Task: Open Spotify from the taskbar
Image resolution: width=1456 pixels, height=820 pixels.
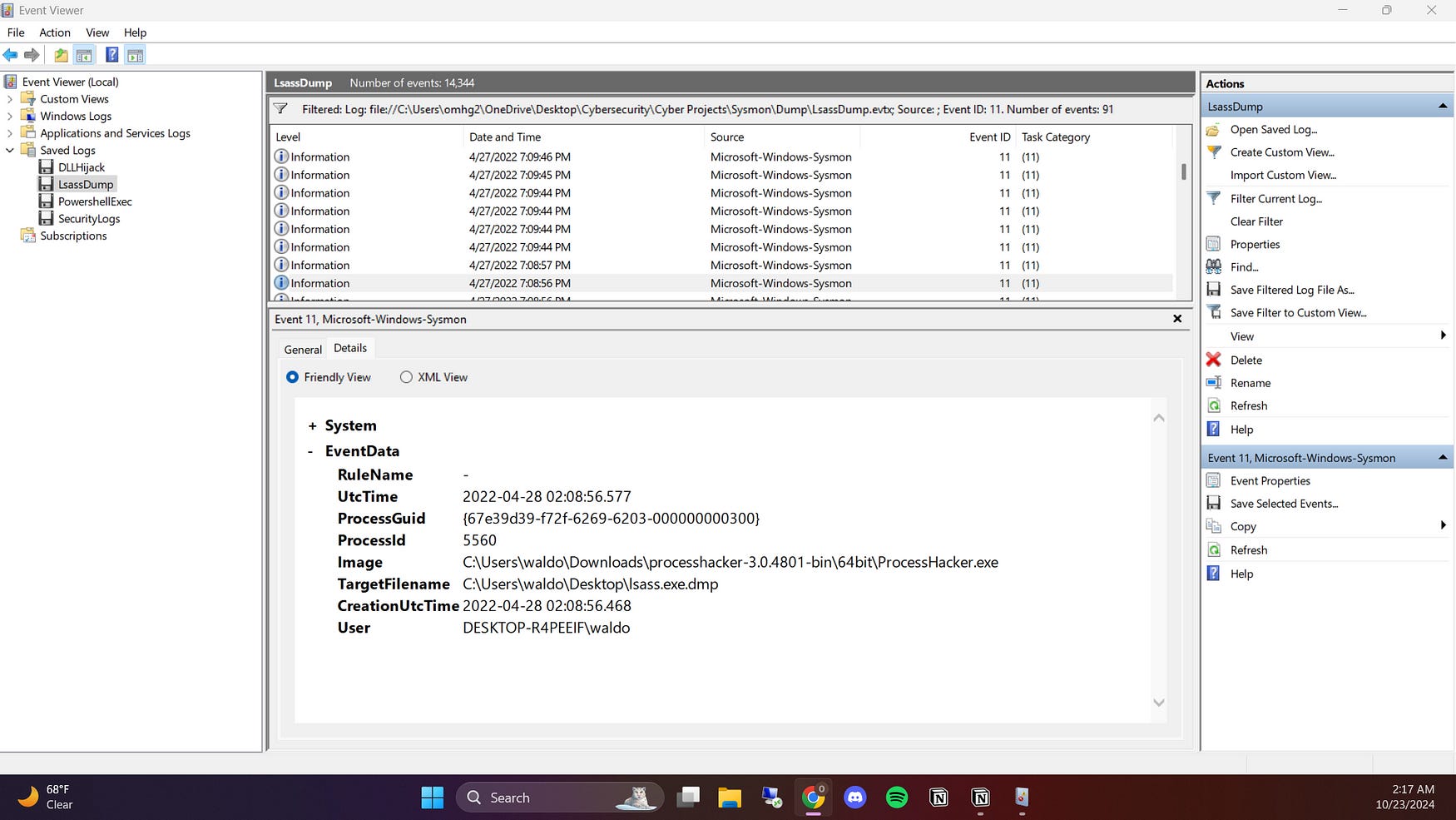Action: coord(897,798)
